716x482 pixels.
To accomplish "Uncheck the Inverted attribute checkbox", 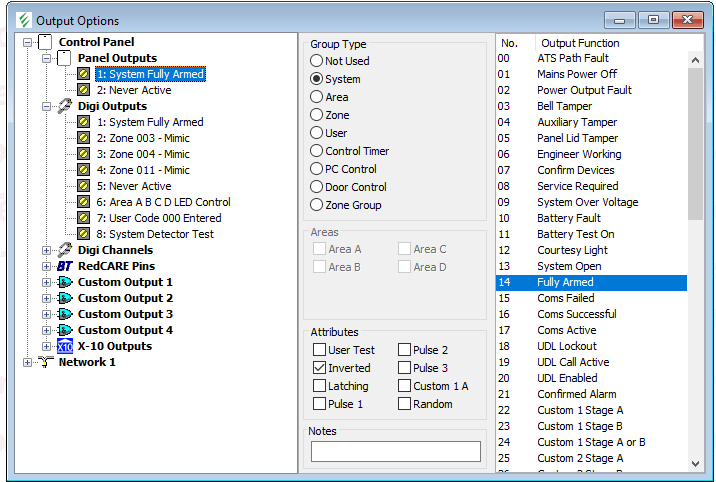I will pos(320,368).
